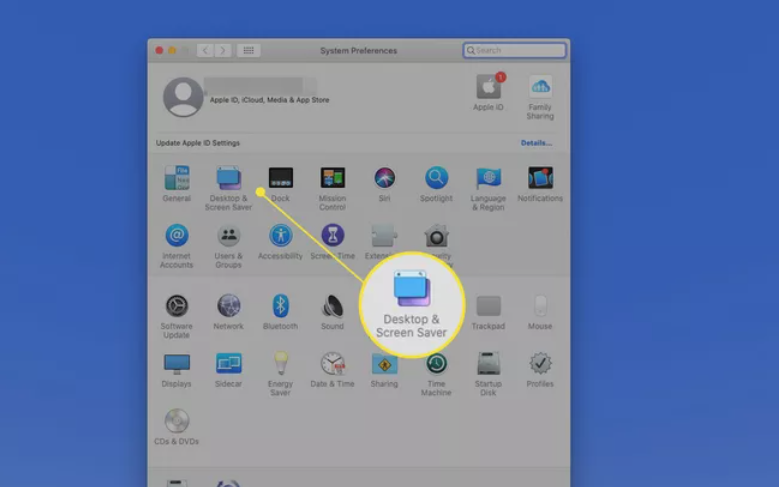Open Notifications preferences
Screen dimensions: 780x487
pyautogui.click(x=540, y=184)
